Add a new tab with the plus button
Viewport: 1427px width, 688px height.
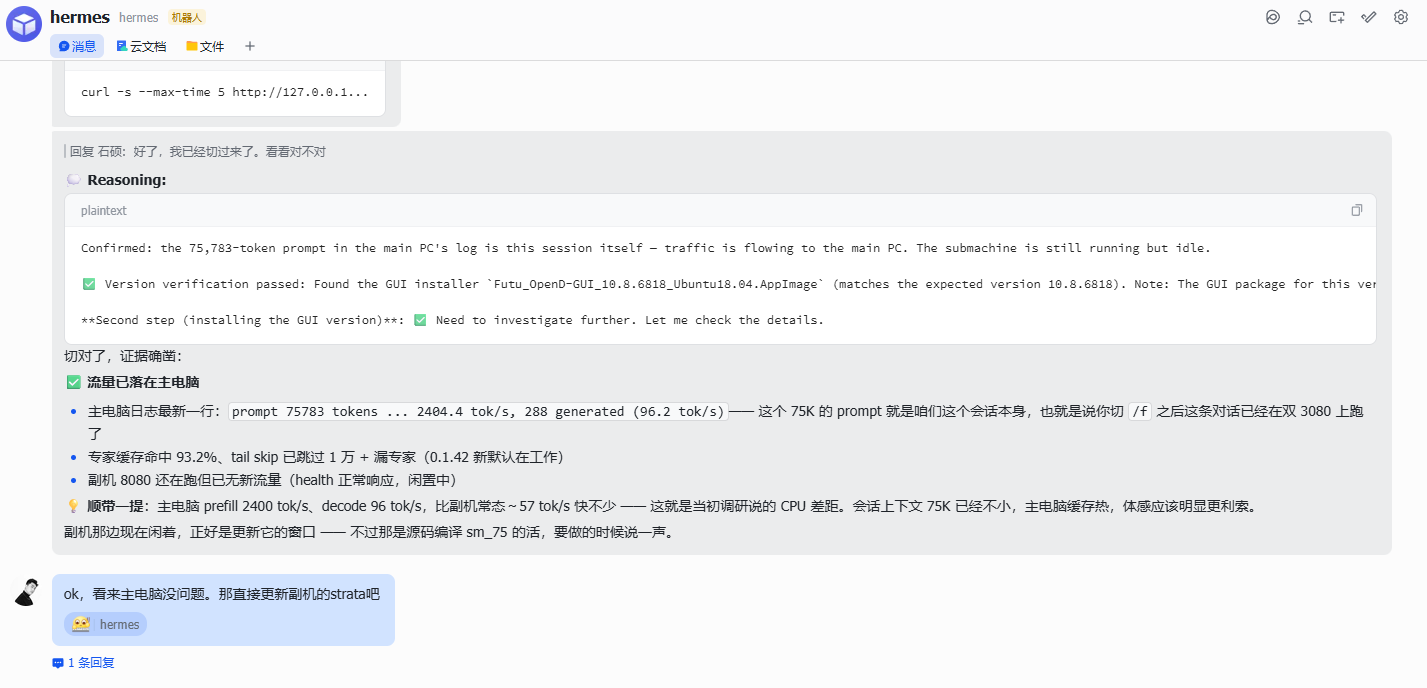coord(250,46)
